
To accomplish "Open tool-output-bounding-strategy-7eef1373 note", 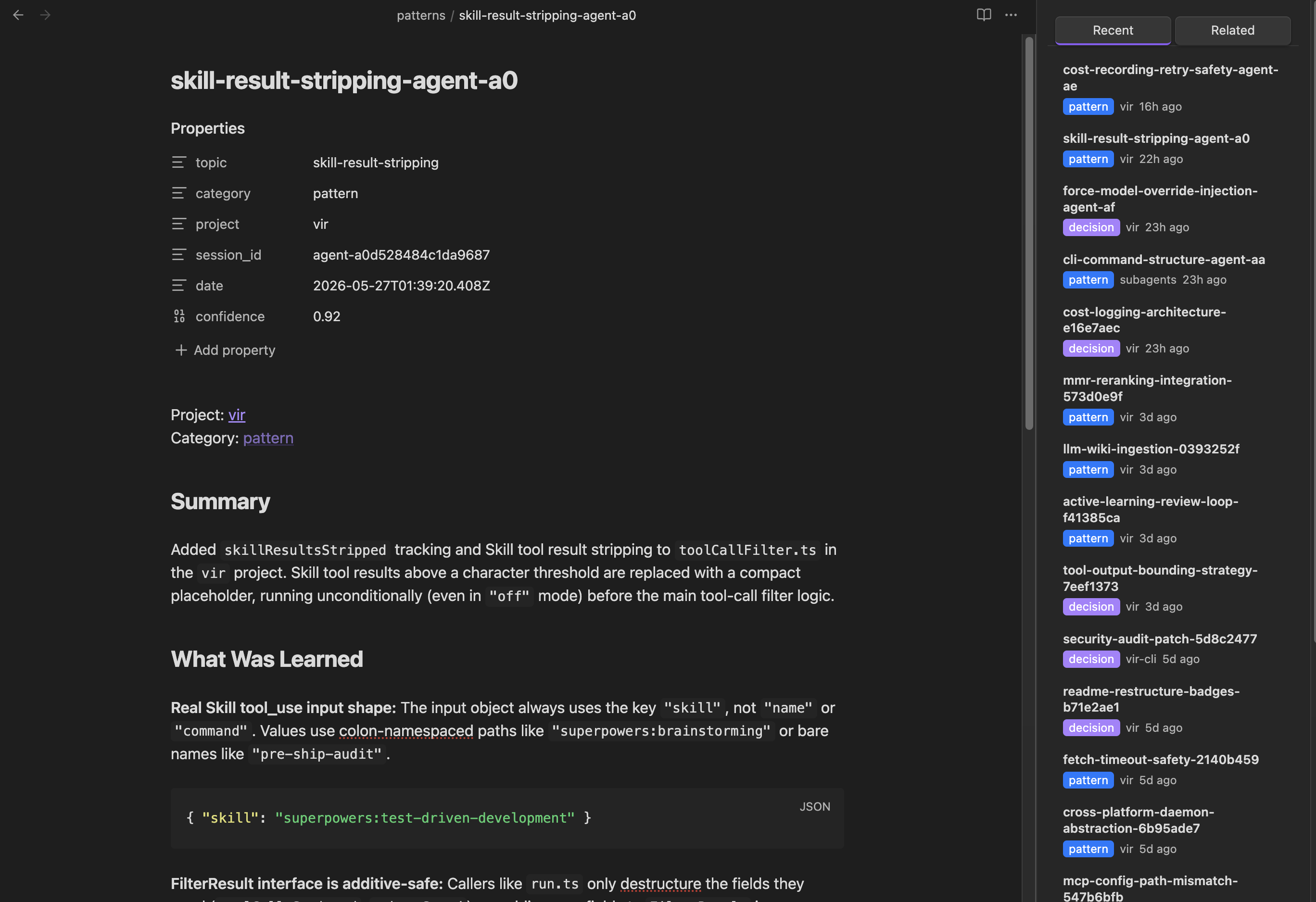I will point(1160,578).
